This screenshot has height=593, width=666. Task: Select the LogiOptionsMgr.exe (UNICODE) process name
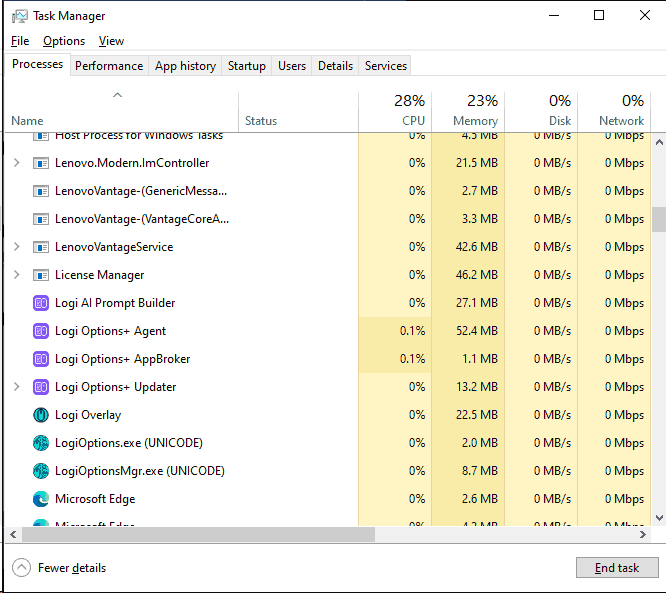tap(140, 471)
